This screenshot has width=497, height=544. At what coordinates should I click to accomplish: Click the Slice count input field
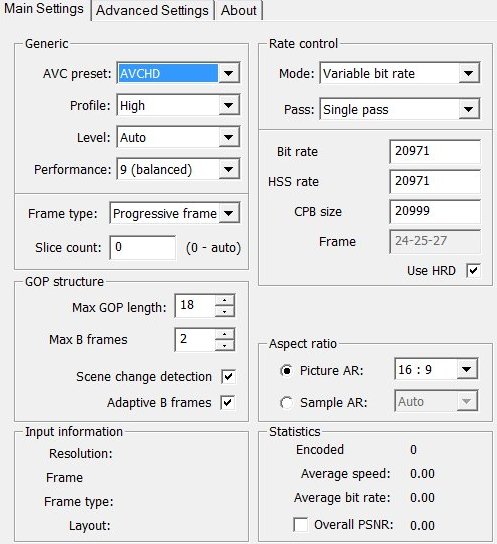143,247
